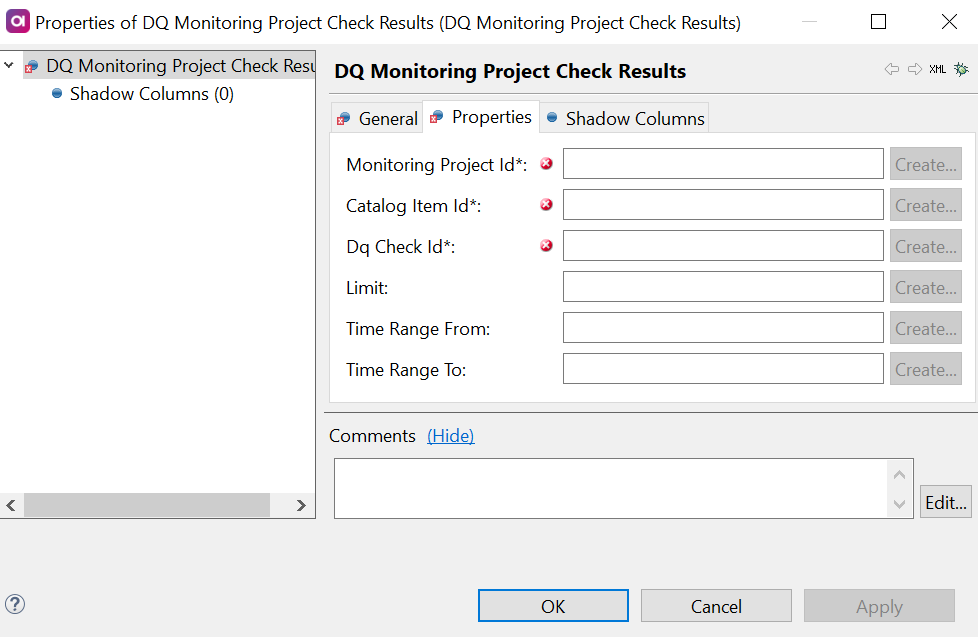Click the green bug debug icon

961,70
